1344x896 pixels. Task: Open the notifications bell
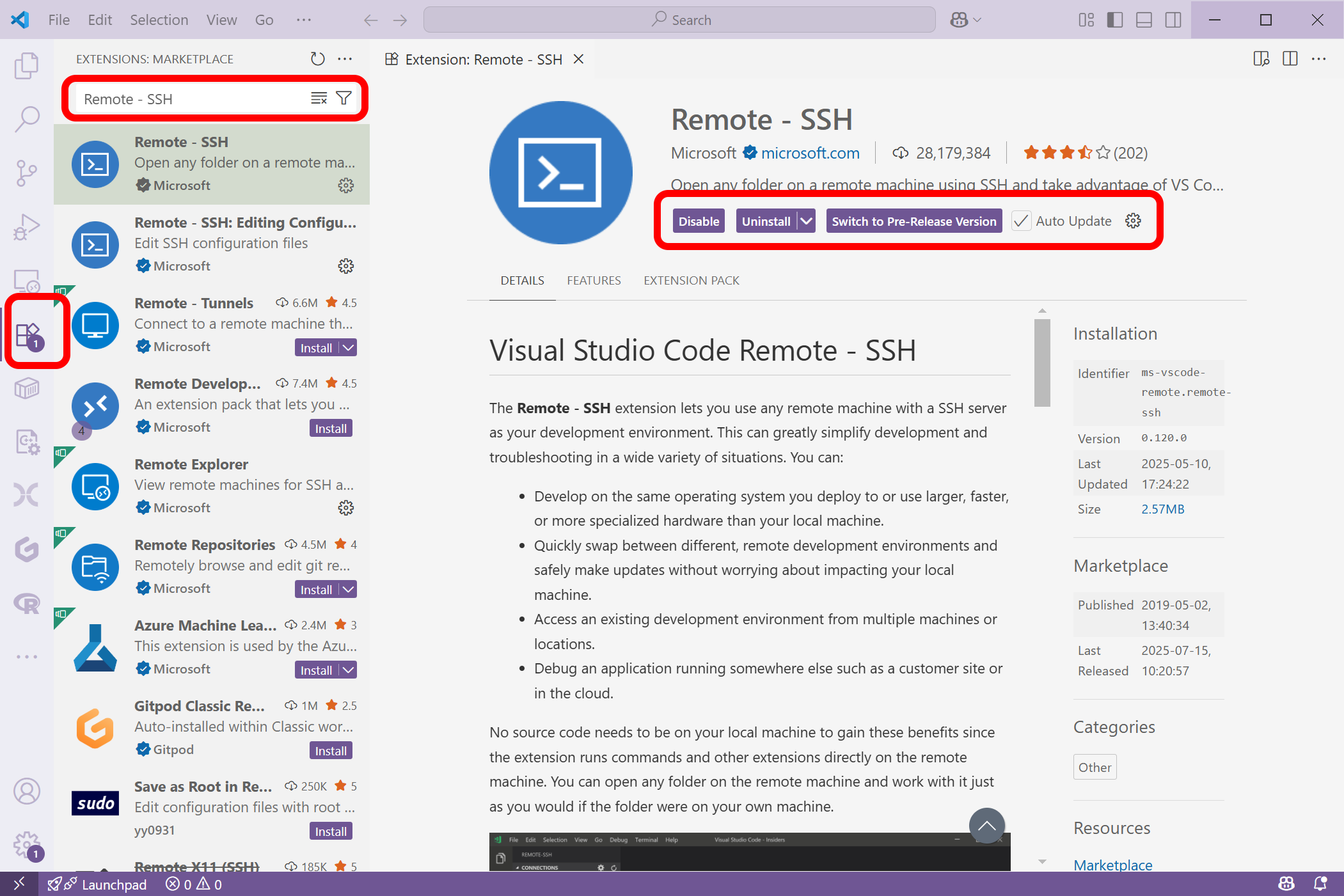1319,884
